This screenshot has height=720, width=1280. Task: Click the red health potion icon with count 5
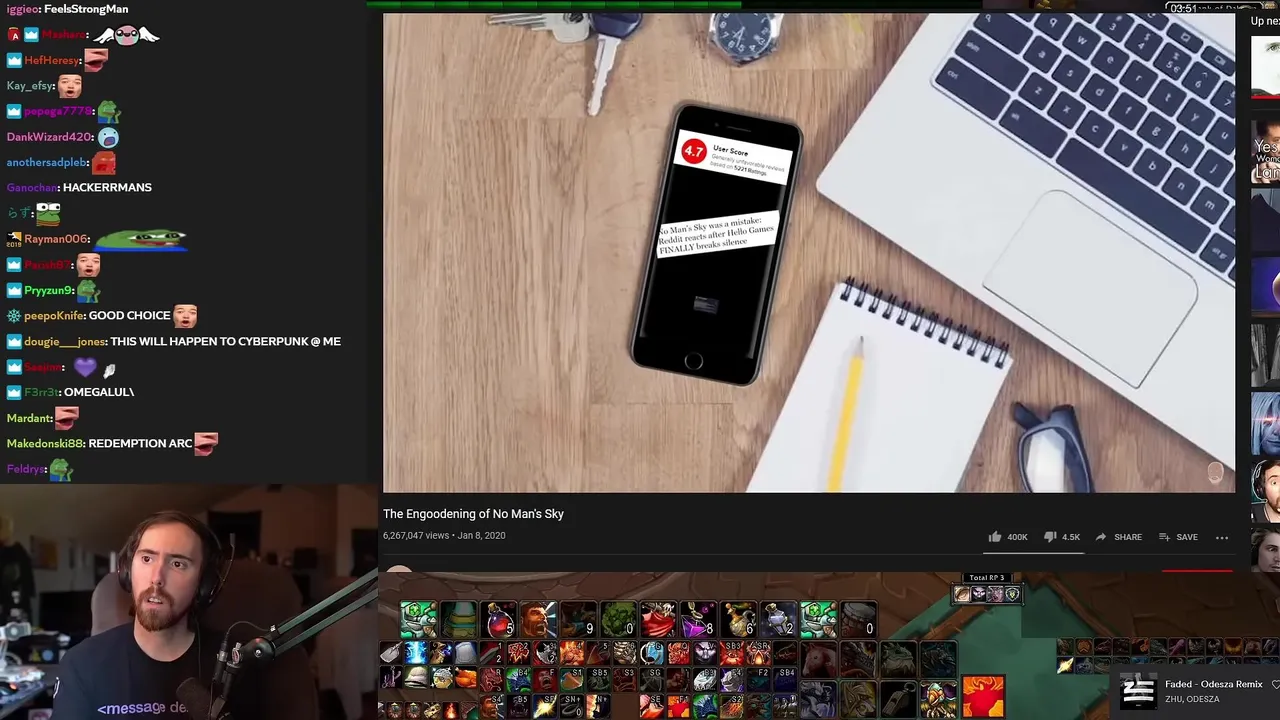point(499,619)
